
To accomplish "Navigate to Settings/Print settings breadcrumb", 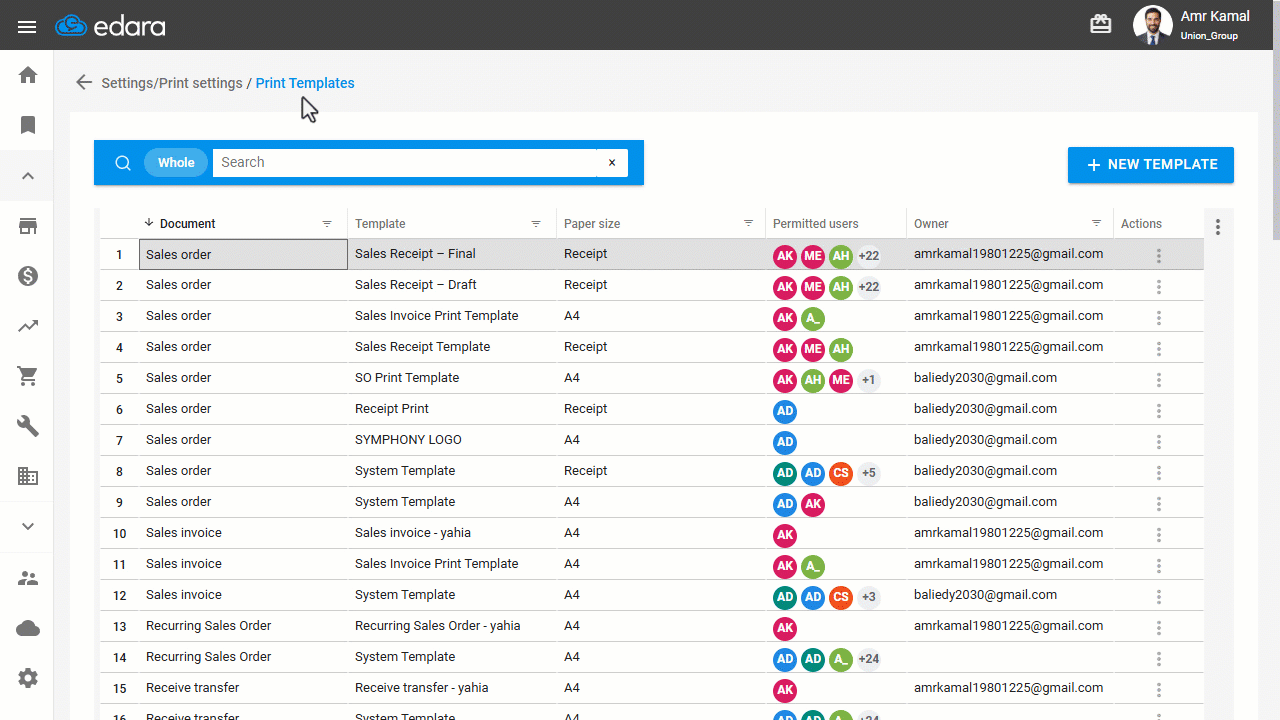I will (x=172, y=83).
